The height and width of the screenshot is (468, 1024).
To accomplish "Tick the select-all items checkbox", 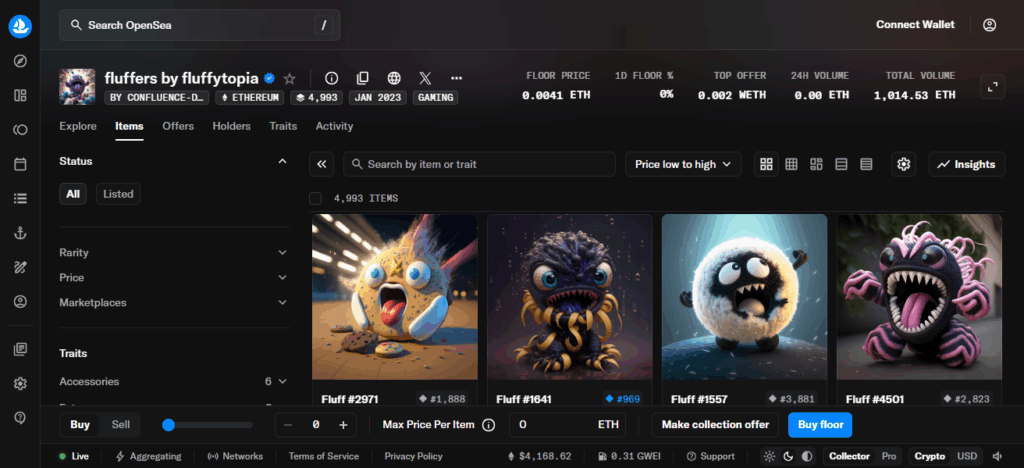I will click(x=315, y=198).
